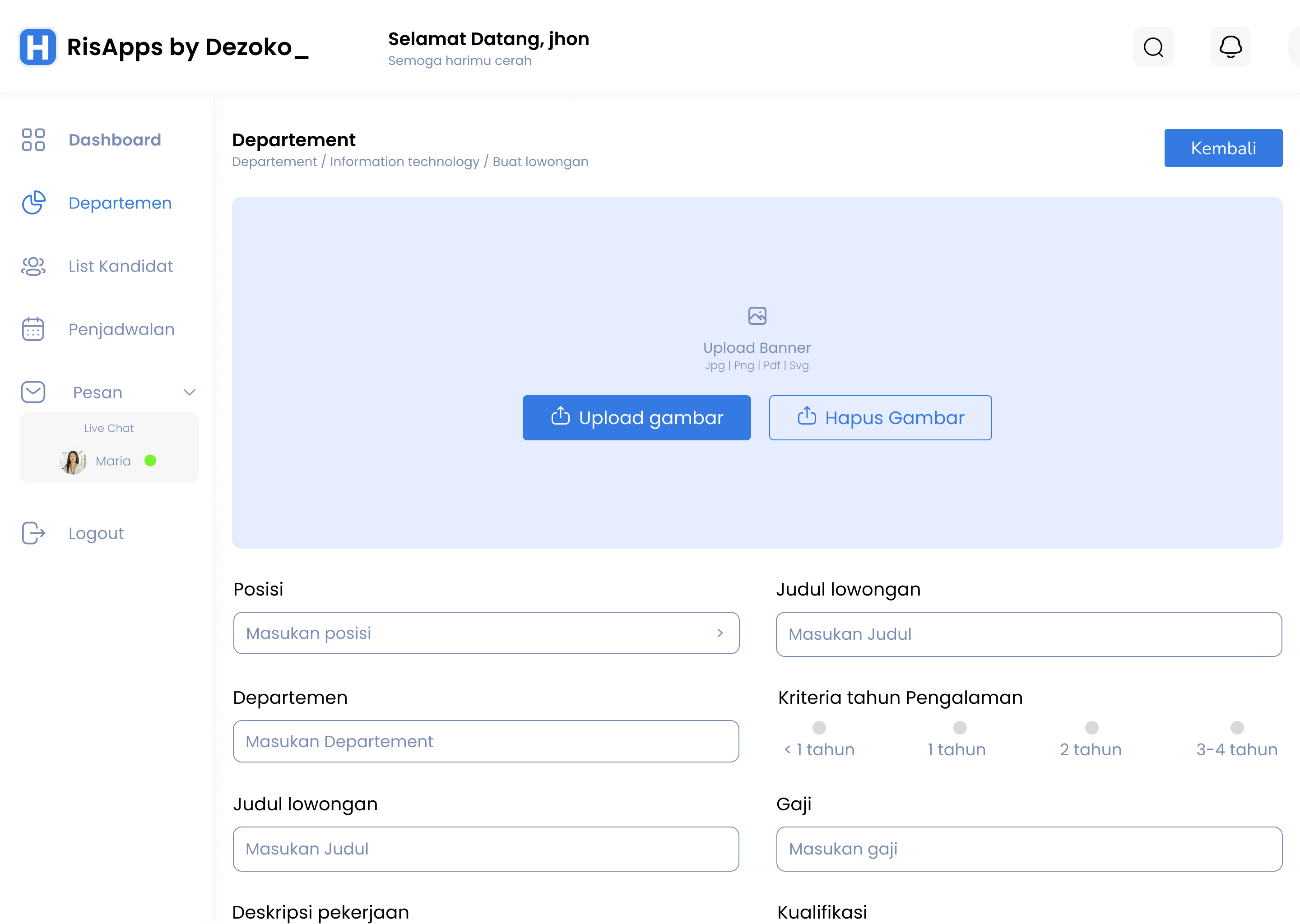Click the Logout exit icon
Viewport: 1300px width, 924px height.
click(33, 533)
